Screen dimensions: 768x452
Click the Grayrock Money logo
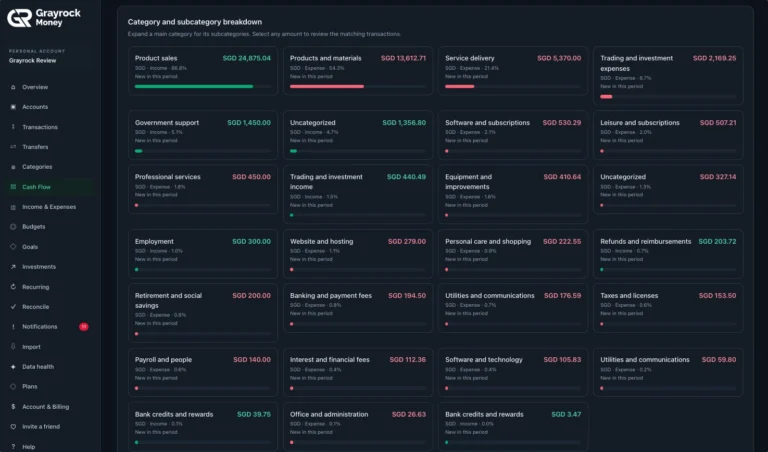[44, 18]
